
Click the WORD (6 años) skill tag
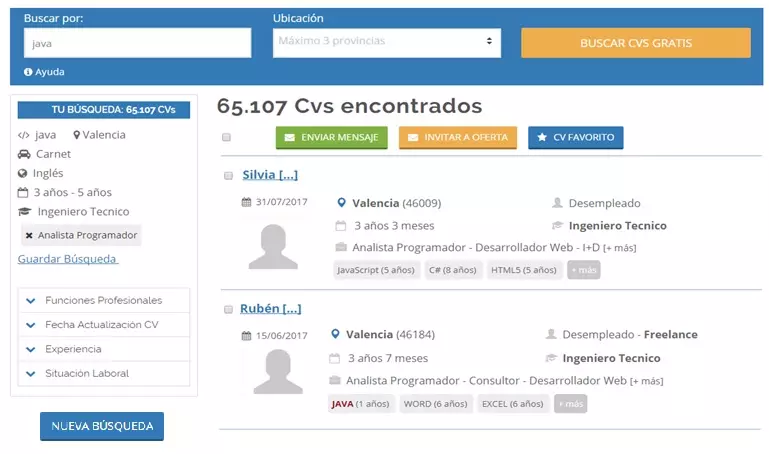point(436,404)
